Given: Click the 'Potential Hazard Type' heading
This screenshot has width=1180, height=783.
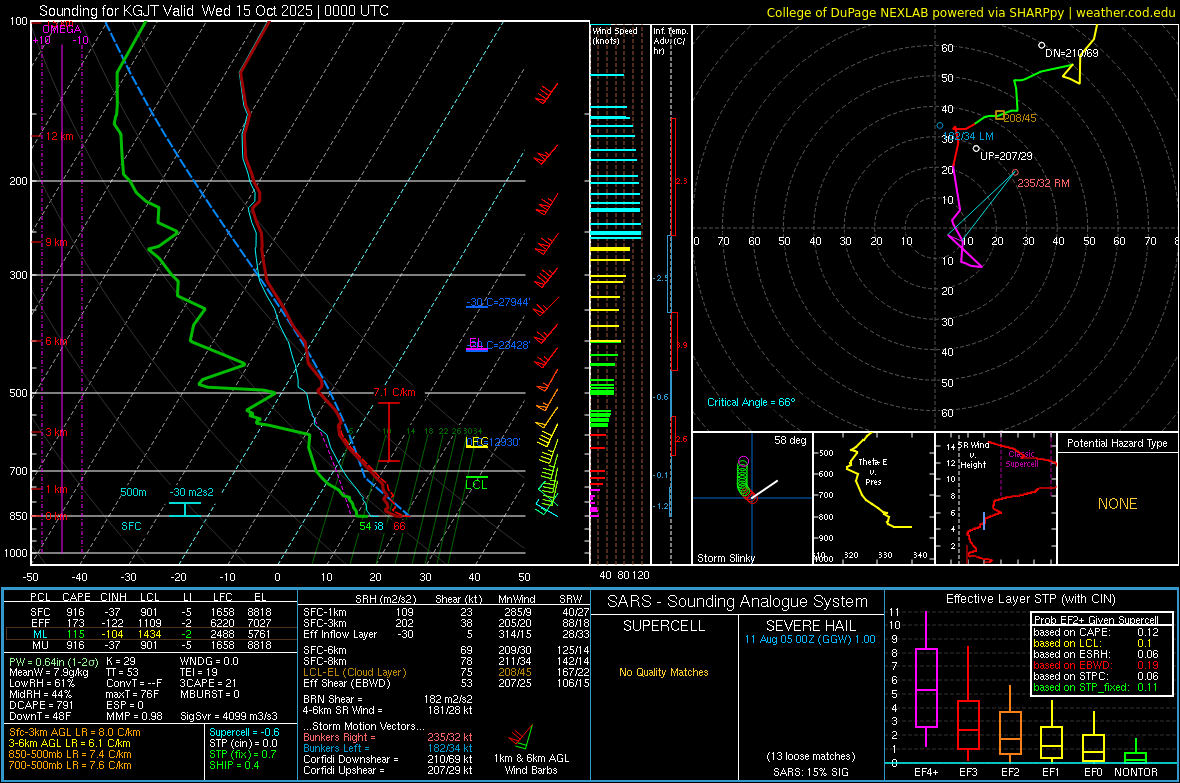Looking at the screenshot, I should pos(1117,443).
